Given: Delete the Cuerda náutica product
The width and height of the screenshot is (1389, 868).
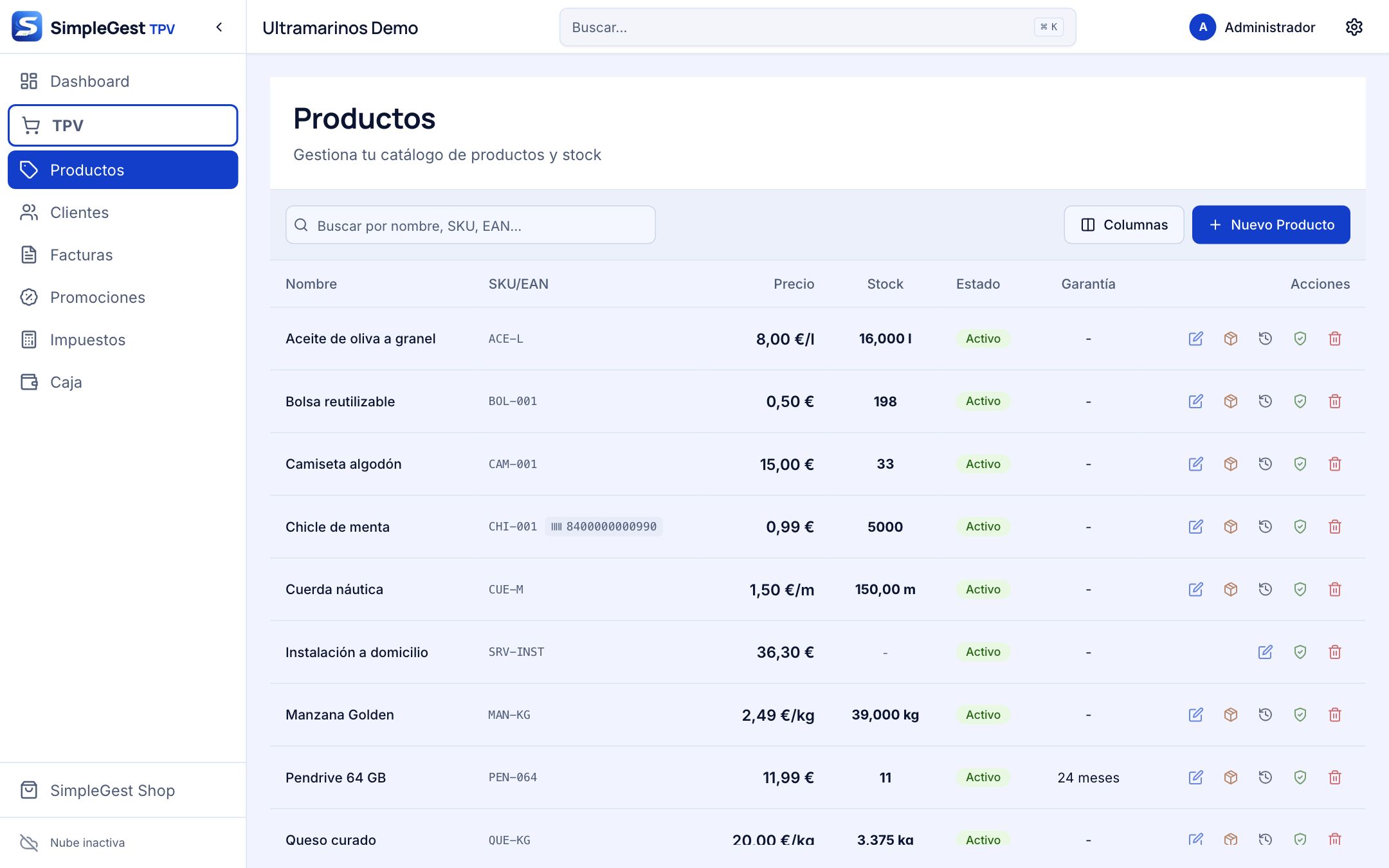Looking at the screenshot, I should [x=1334, y=590].
